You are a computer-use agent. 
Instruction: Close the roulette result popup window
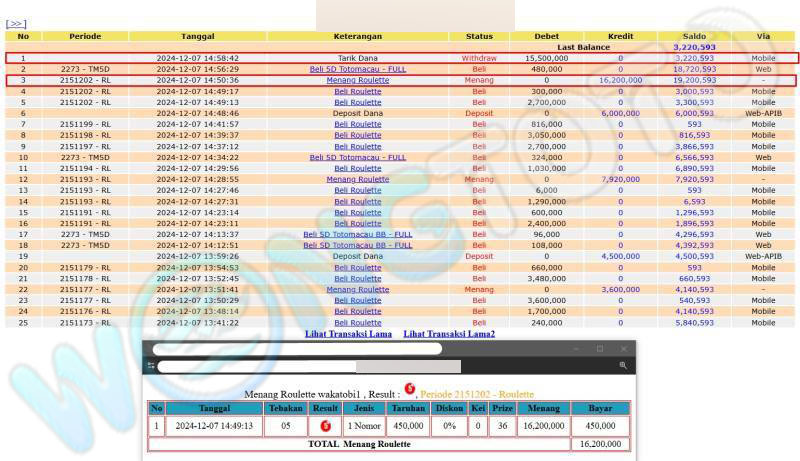[623, 349]
